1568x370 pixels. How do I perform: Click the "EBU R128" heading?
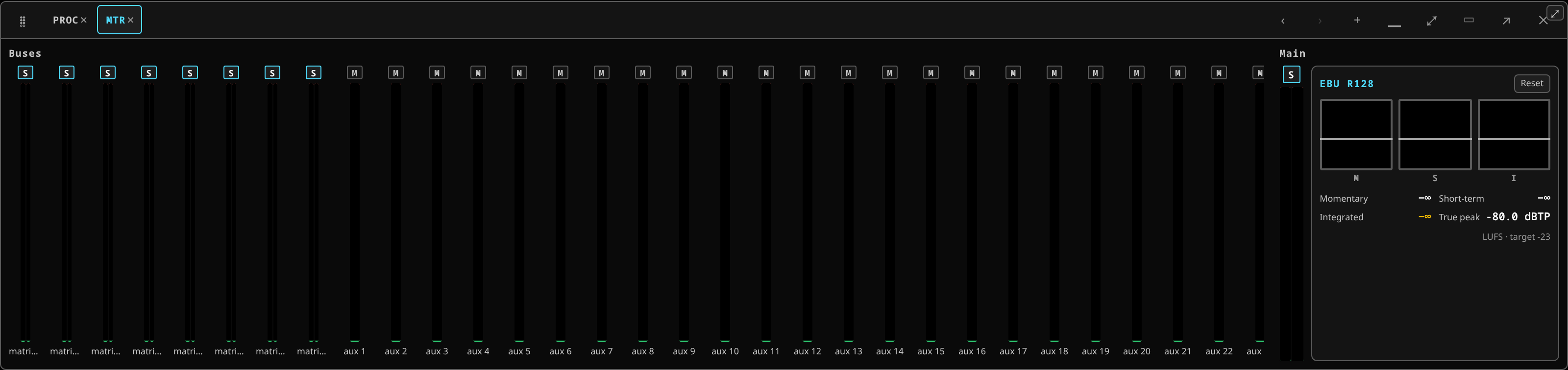(x=1347, y=84)
